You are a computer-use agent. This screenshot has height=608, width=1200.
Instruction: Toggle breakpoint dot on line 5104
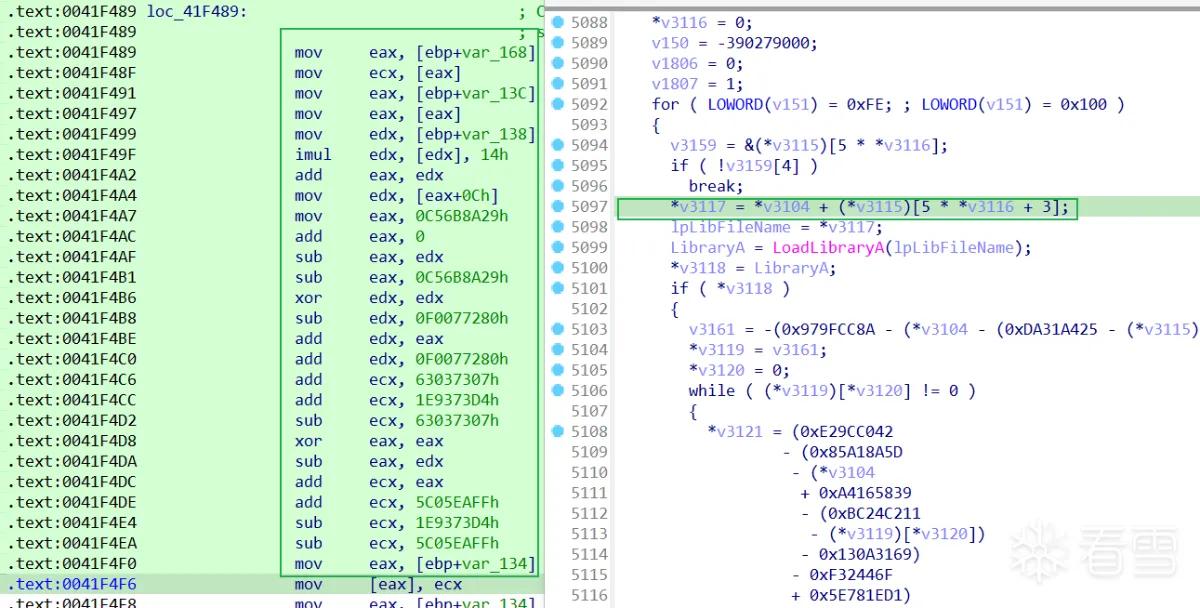coord(558,349)
